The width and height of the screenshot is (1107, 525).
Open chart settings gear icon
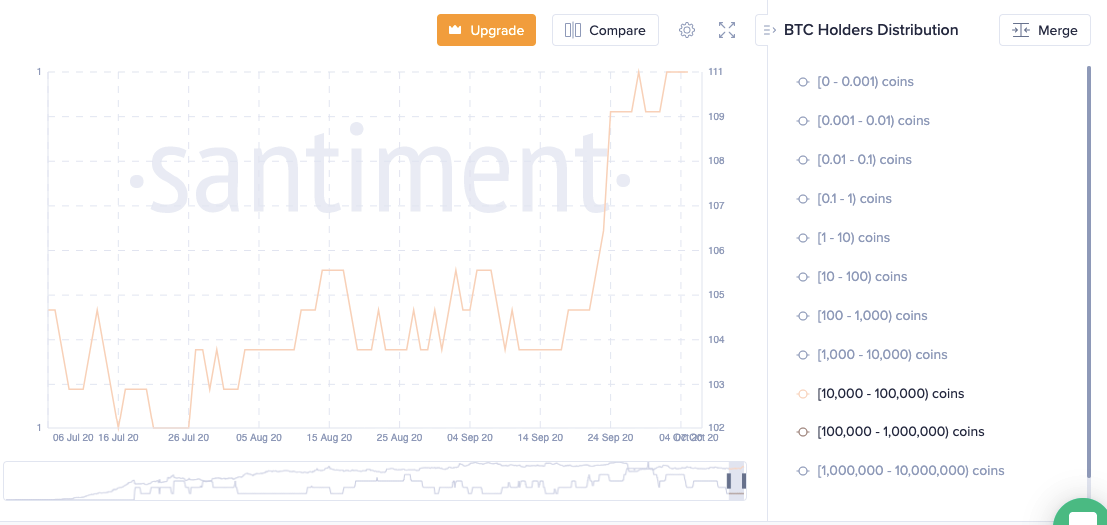click(687, 30)
